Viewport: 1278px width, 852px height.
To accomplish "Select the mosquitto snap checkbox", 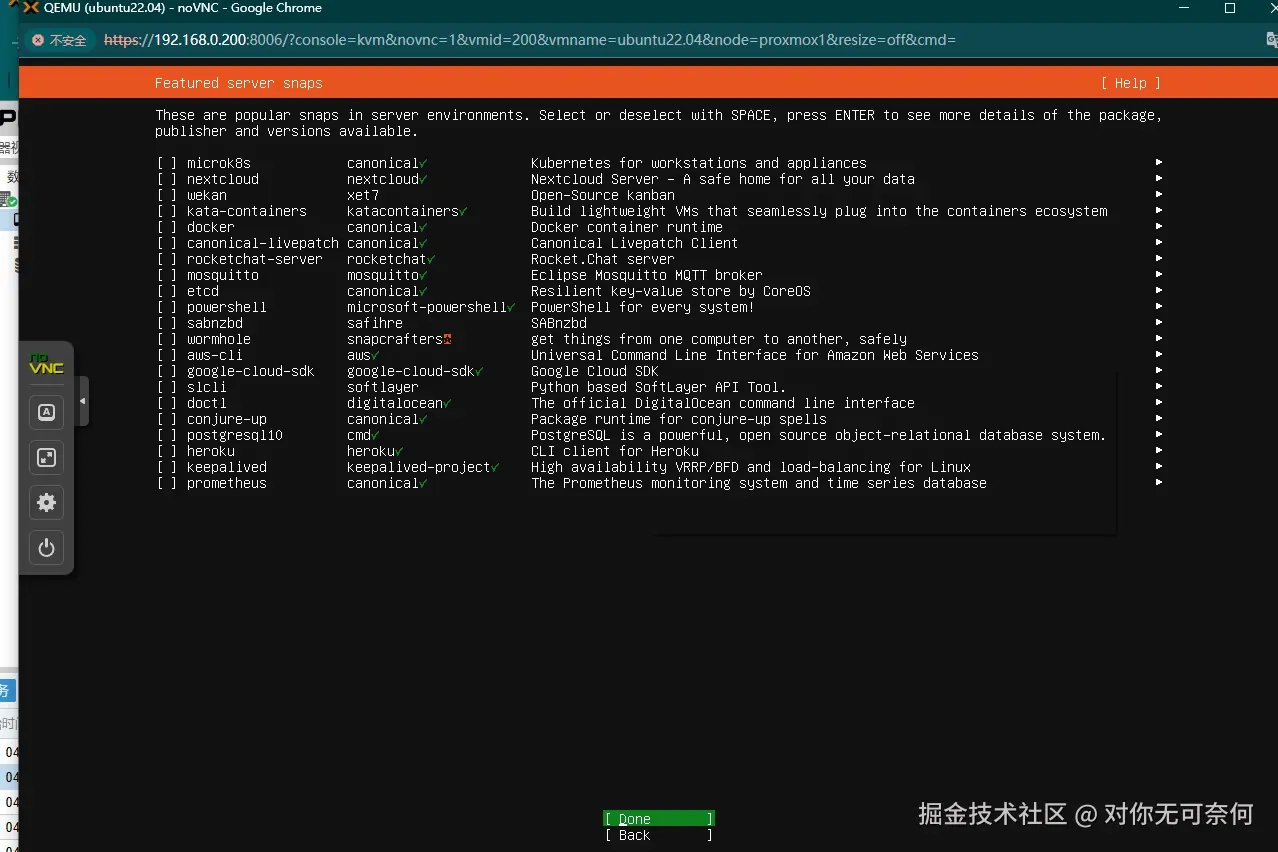I will [166, 275].
